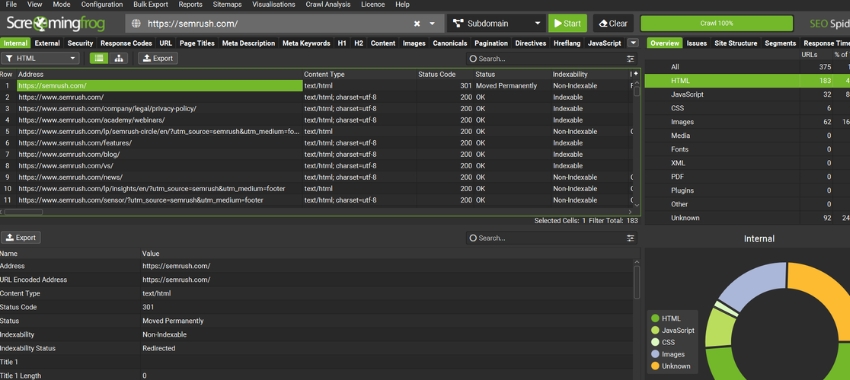Viewport: 850px width, 380px height.
Task: Click the HTML green legend swatch
Action: coord(655,319)
